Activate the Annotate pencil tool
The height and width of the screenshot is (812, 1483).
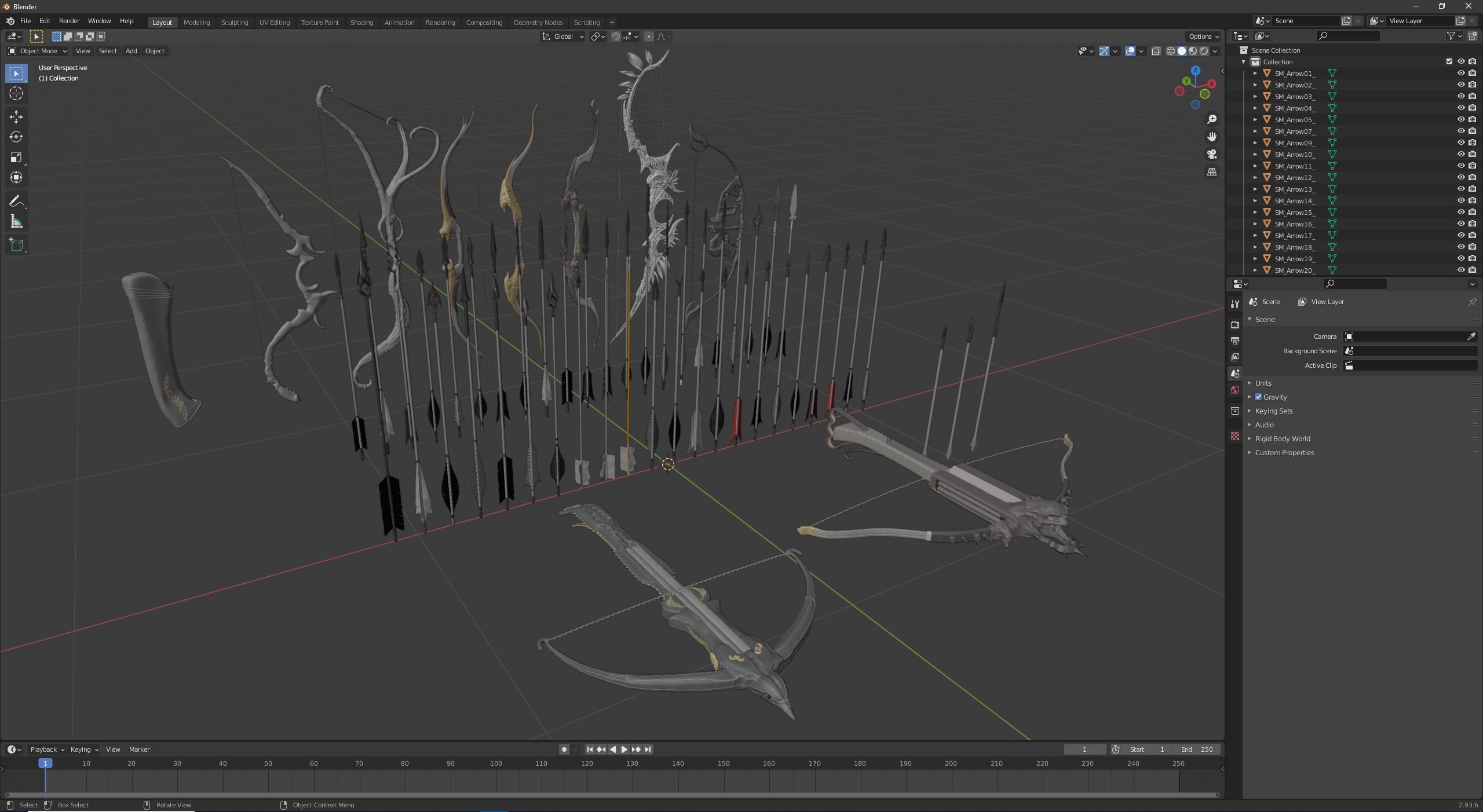tap(16, 201)
